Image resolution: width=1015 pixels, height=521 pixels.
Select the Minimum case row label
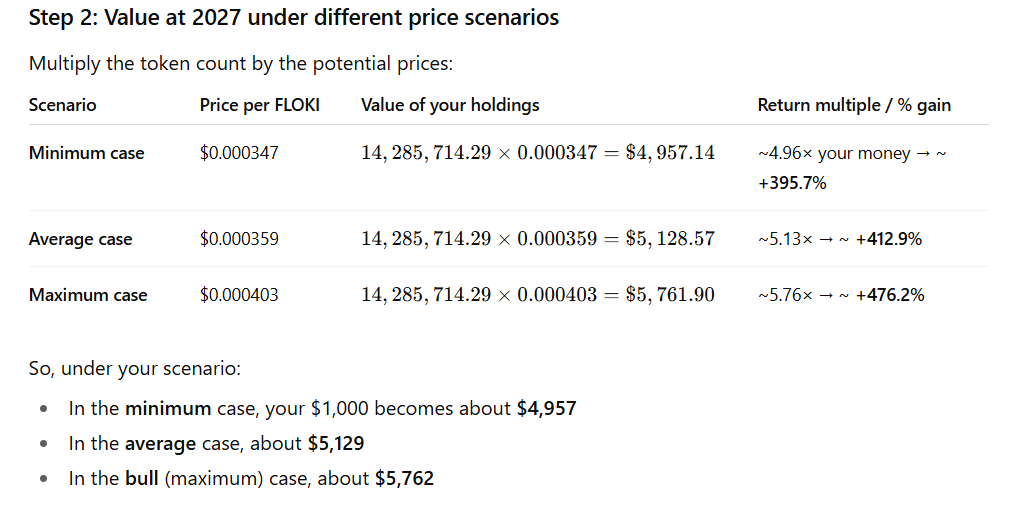point(86,153)
